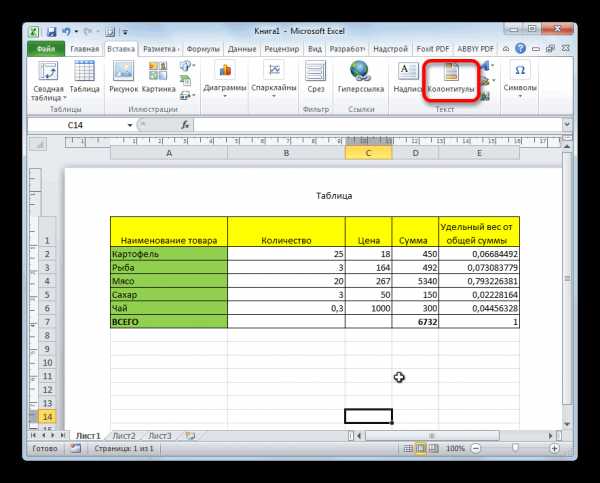Image resolution: width=600 pixels, height=483 pixels.
Task: Open the Файл tab
Action: coord(46,49)
